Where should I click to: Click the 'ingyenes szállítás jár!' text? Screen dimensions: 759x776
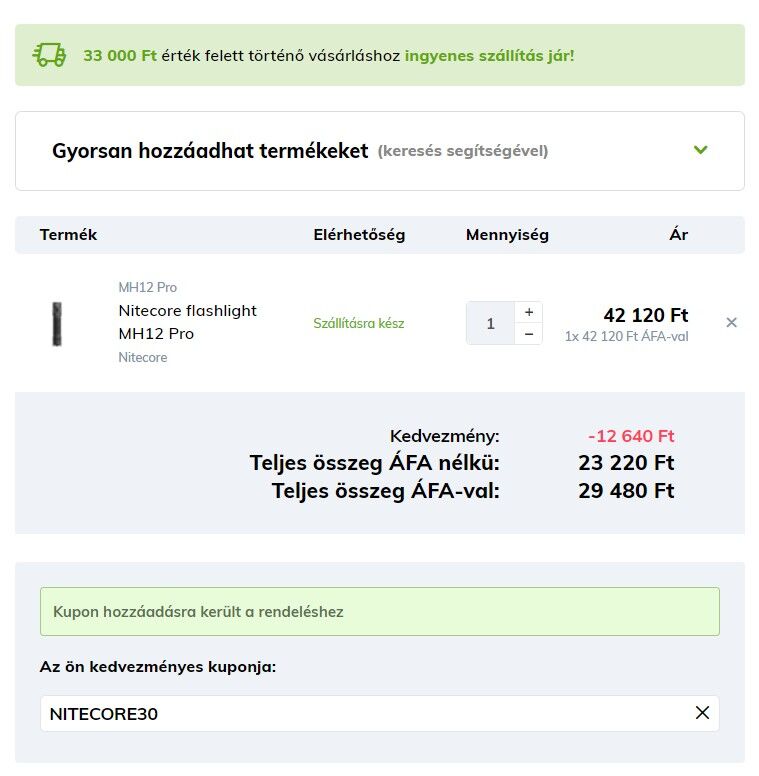pos(489,55)
